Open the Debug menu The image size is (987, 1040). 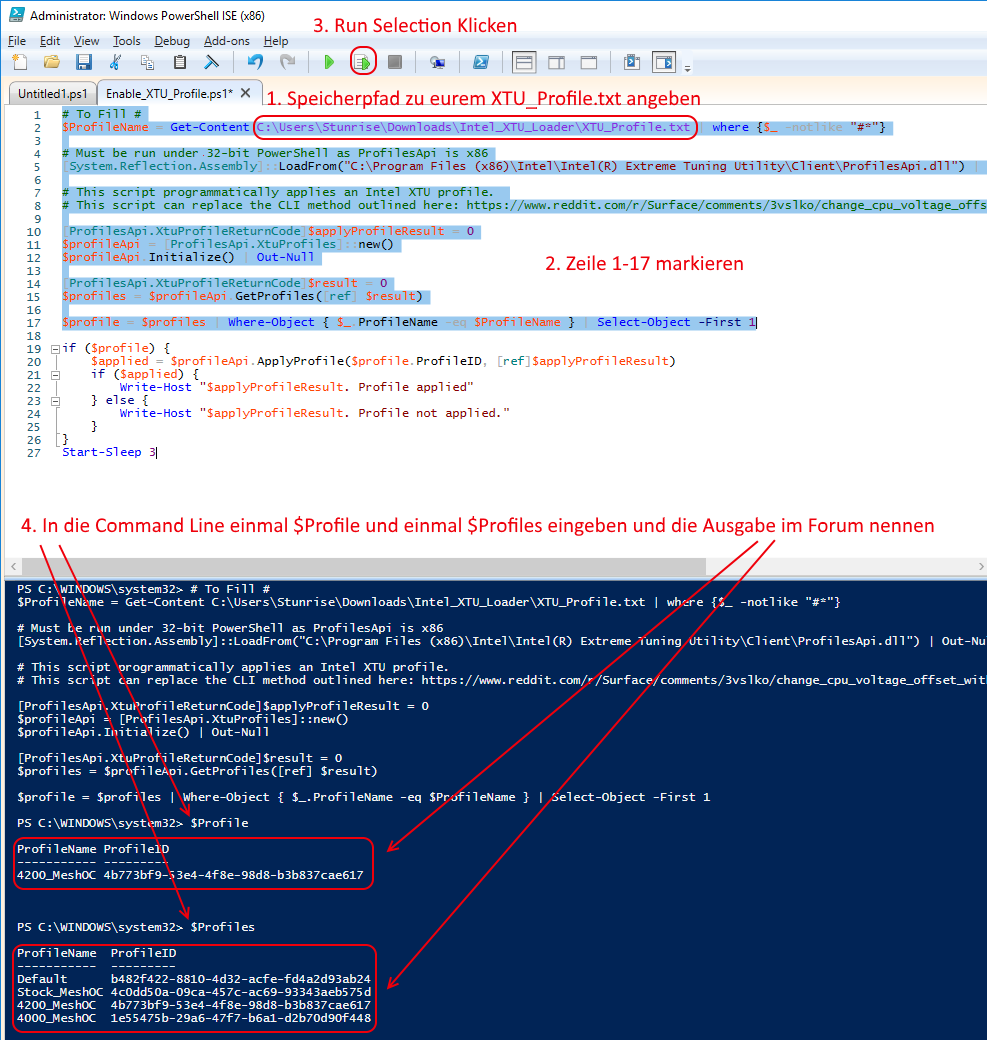coord(172,41)
